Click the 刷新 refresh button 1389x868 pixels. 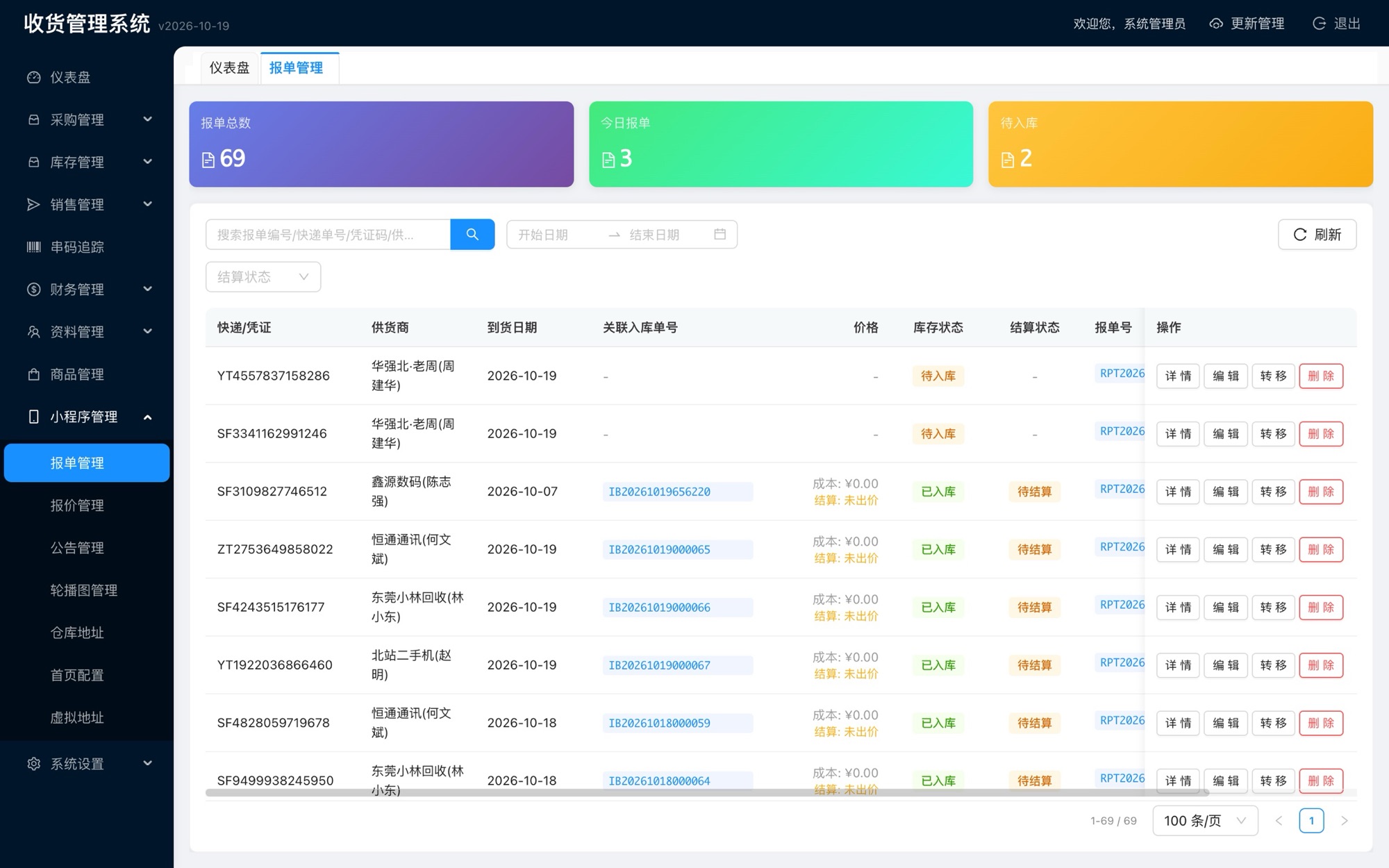pyautogui.click(x=1317, y=234)
